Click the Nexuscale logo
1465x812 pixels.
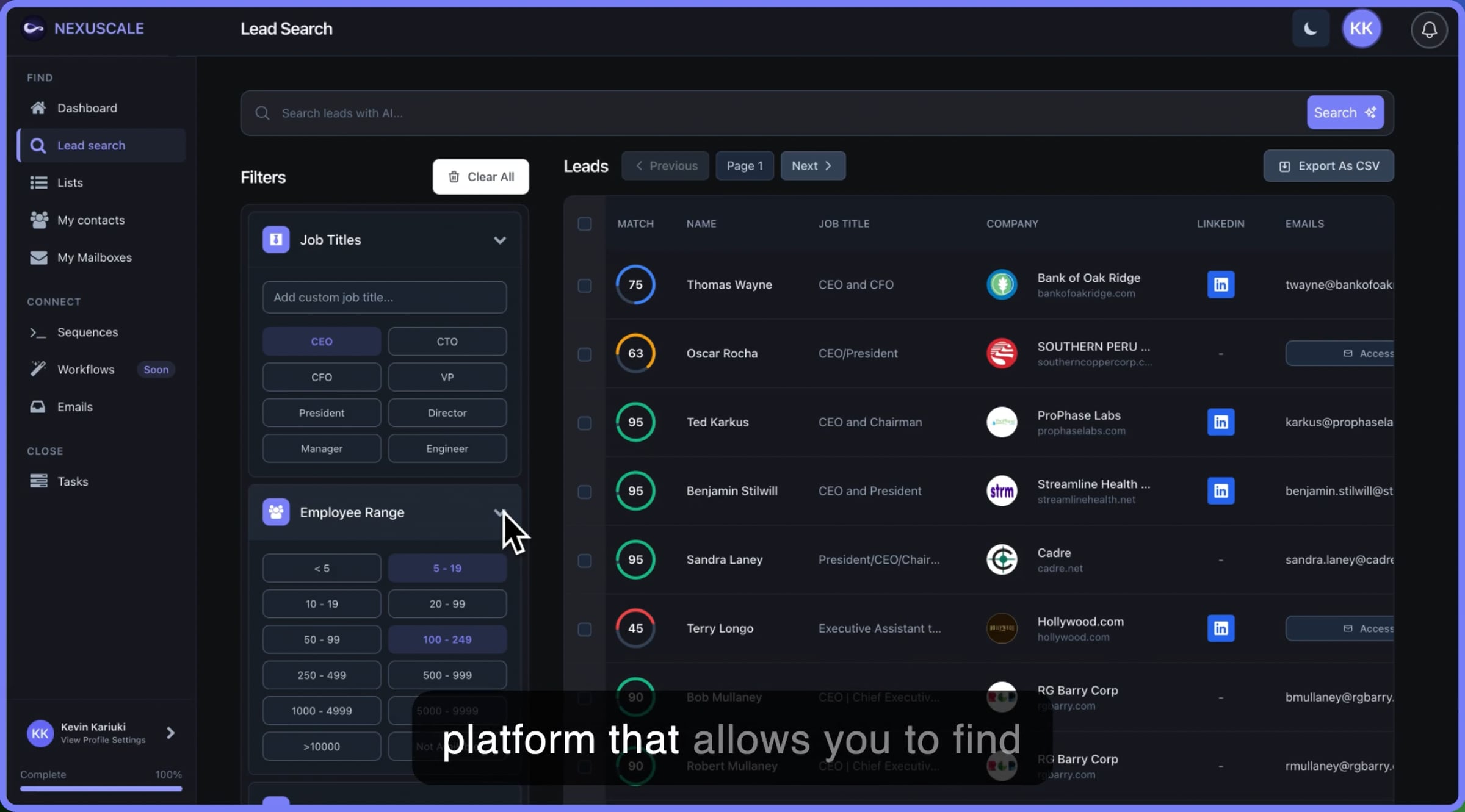(x=82, y=28)
